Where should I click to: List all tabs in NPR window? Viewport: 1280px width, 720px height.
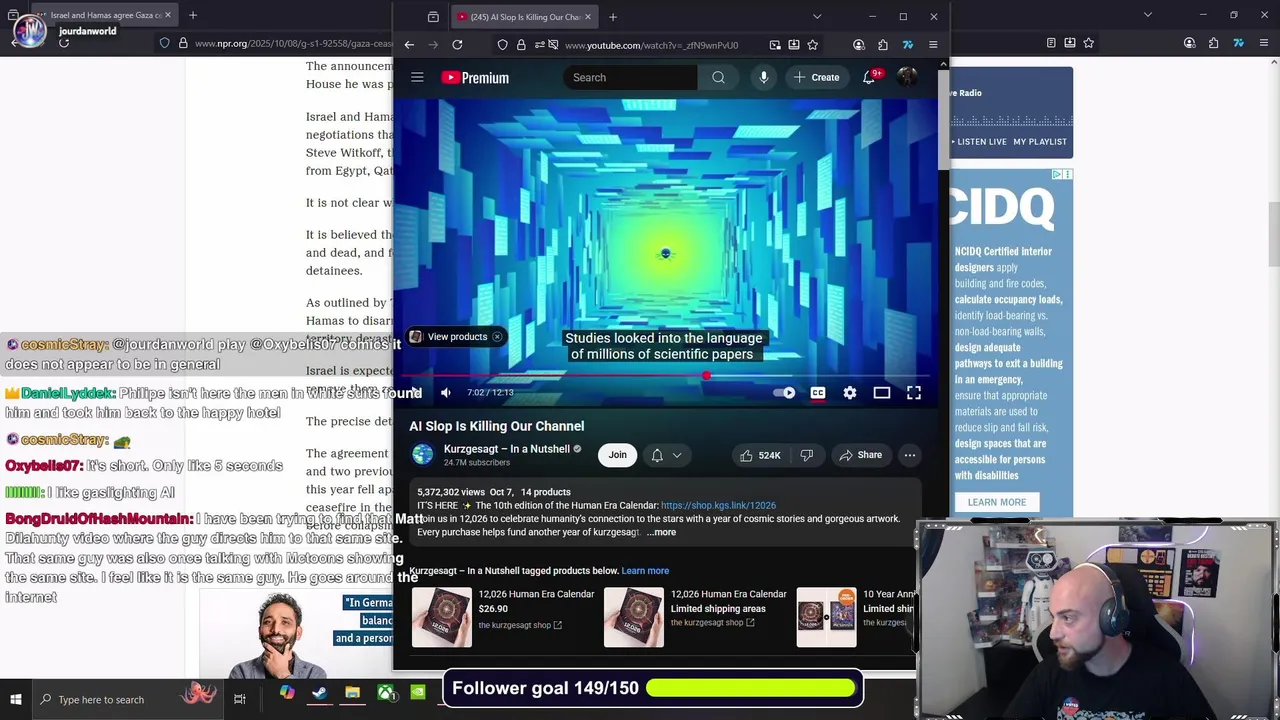click(x=1148, y=15)
